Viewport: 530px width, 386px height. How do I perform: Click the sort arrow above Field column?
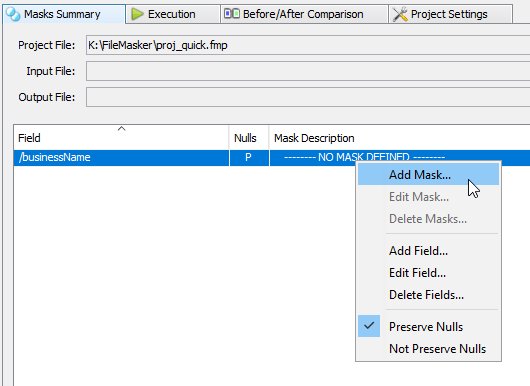point(121,128)
